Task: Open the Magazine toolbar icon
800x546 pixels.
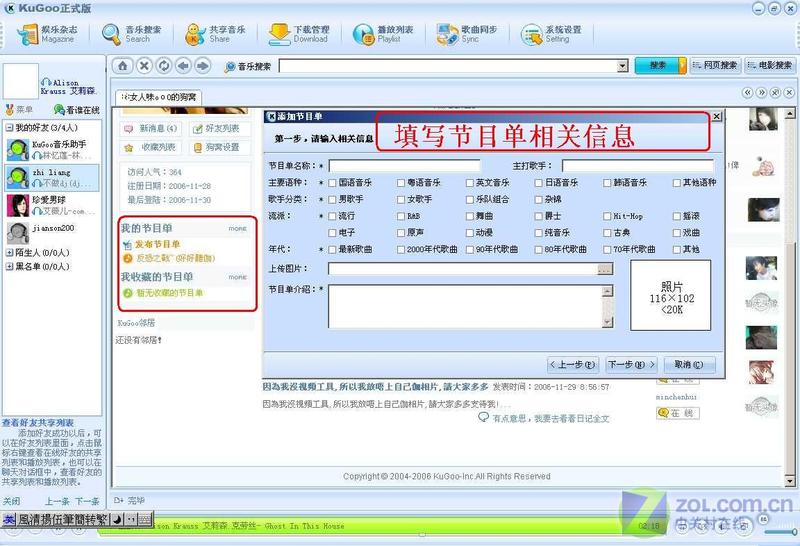Action: pyautogui.click(x=29, y=34)
